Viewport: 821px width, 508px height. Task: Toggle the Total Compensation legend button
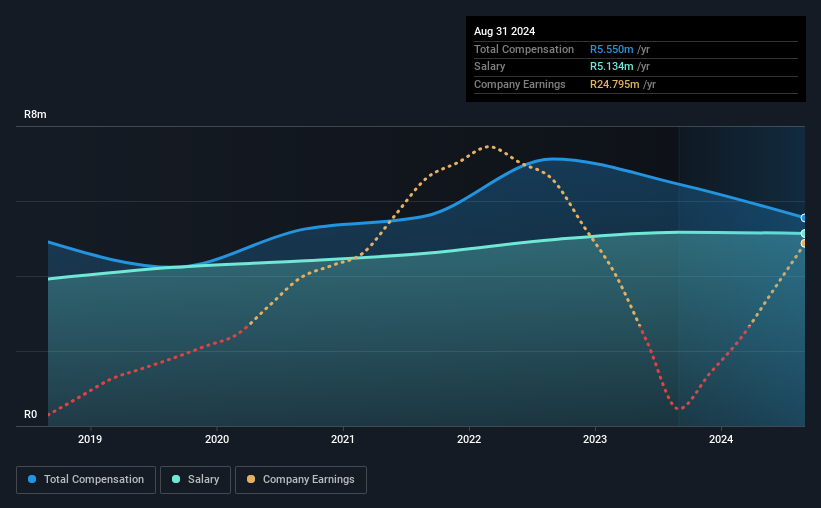(x=86, y=480)
